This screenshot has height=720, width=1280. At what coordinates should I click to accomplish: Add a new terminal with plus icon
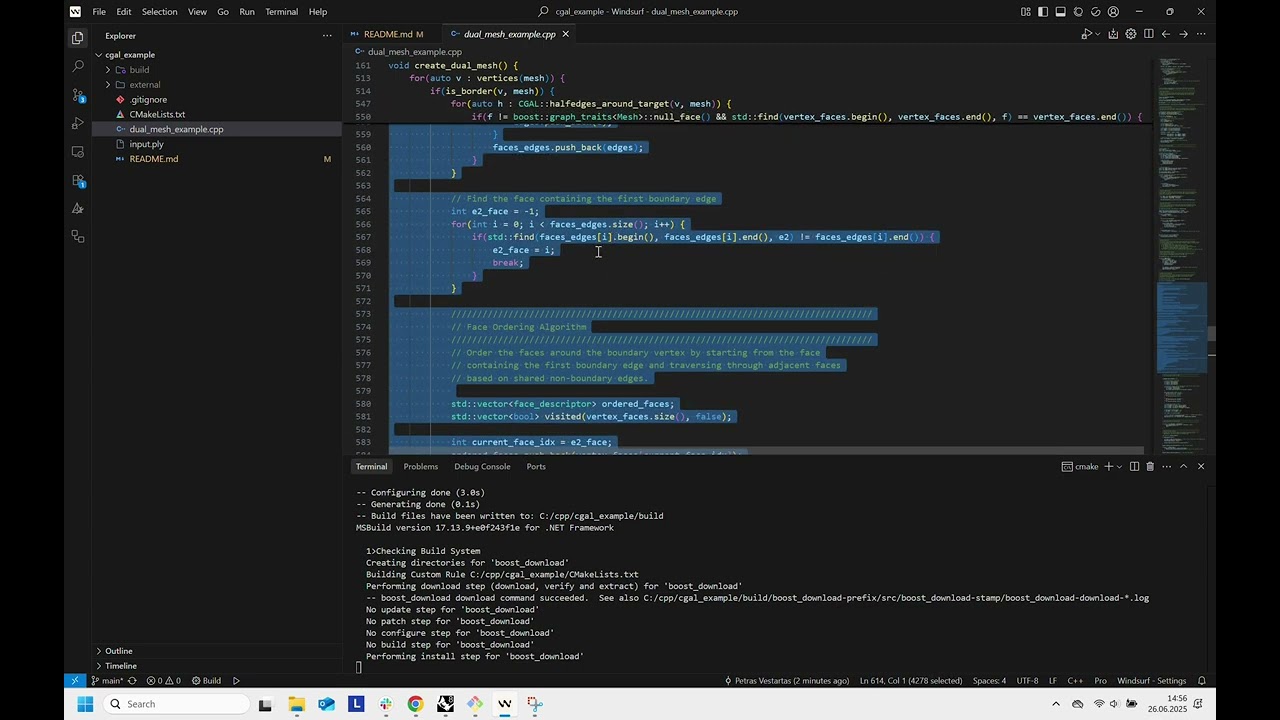[x=1108, y=467]
